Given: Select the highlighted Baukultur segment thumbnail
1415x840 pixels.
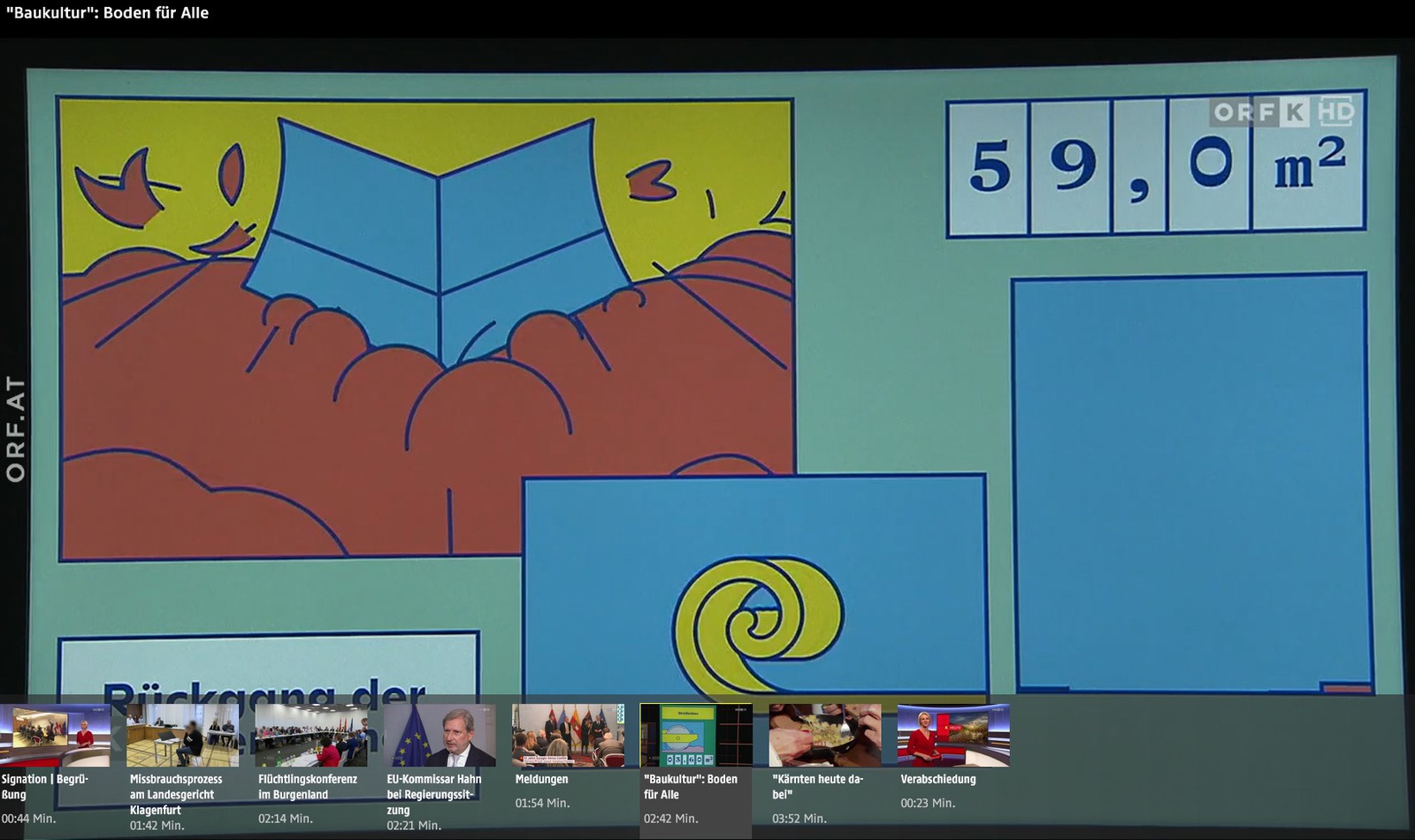Looking at the screenshot, I should [696, 735].
